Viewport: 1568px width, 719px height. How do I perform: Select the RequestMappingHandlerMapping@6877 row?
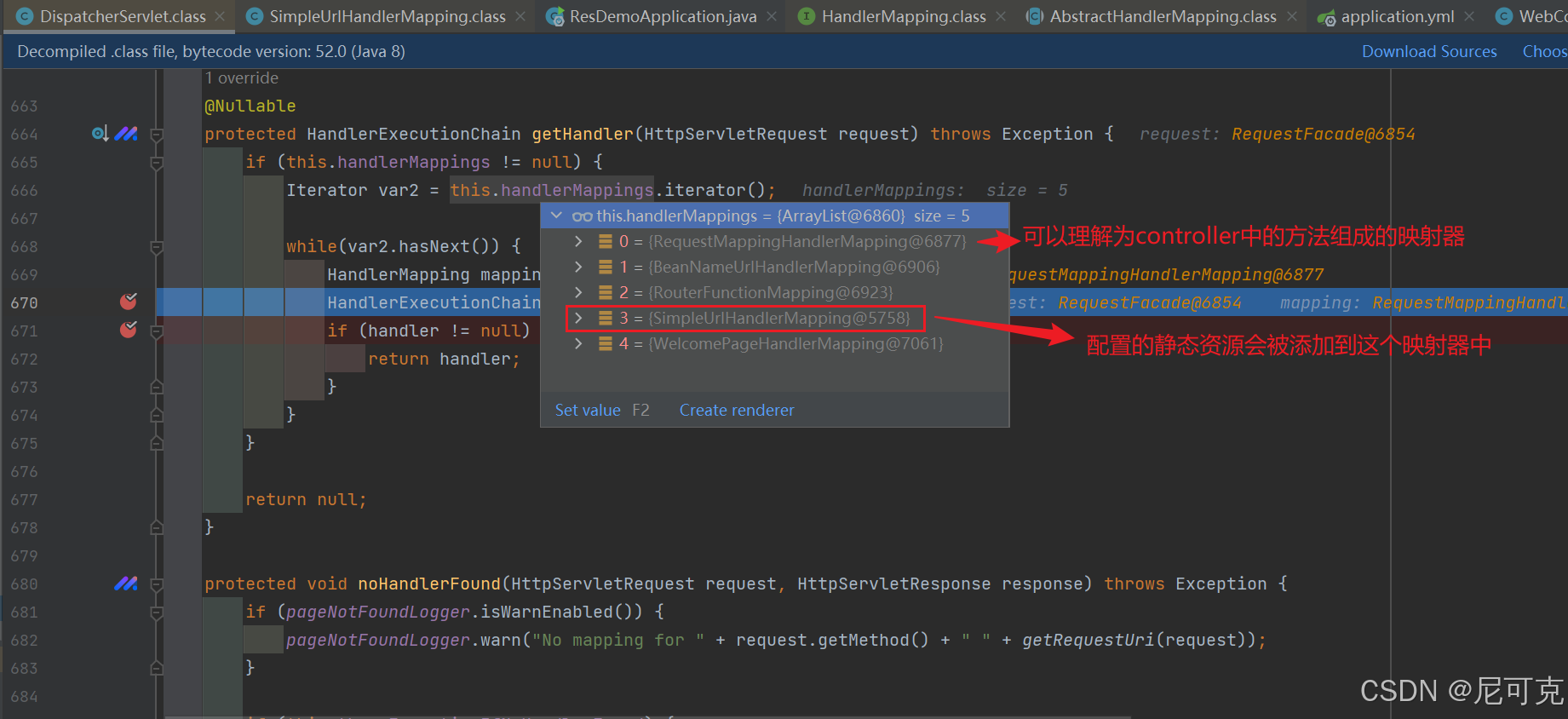(x=774, y=241)
